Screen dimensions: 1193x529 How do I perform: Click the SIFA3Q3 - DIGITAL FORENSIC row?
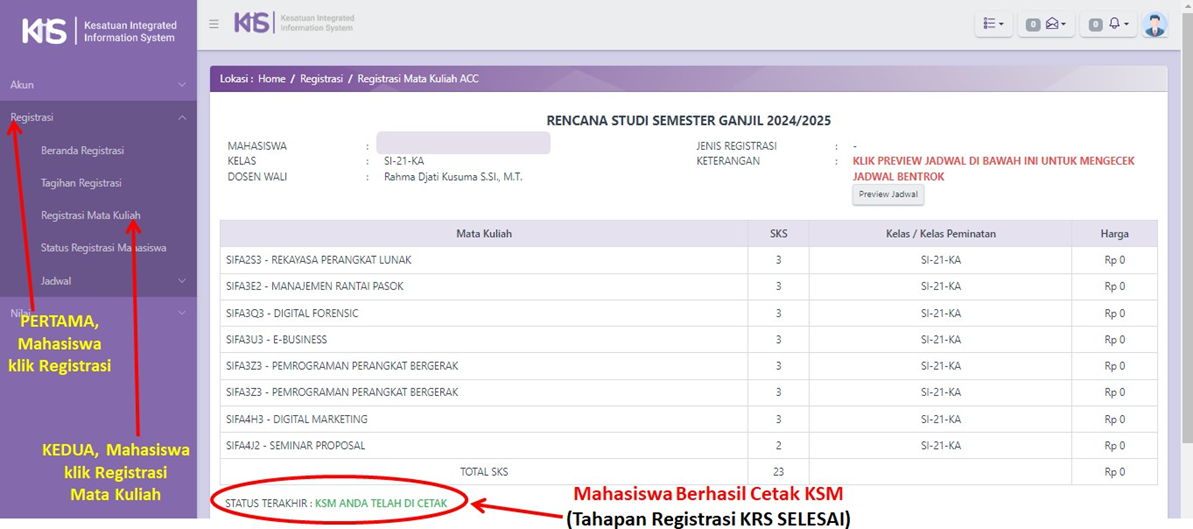point(483,313)
